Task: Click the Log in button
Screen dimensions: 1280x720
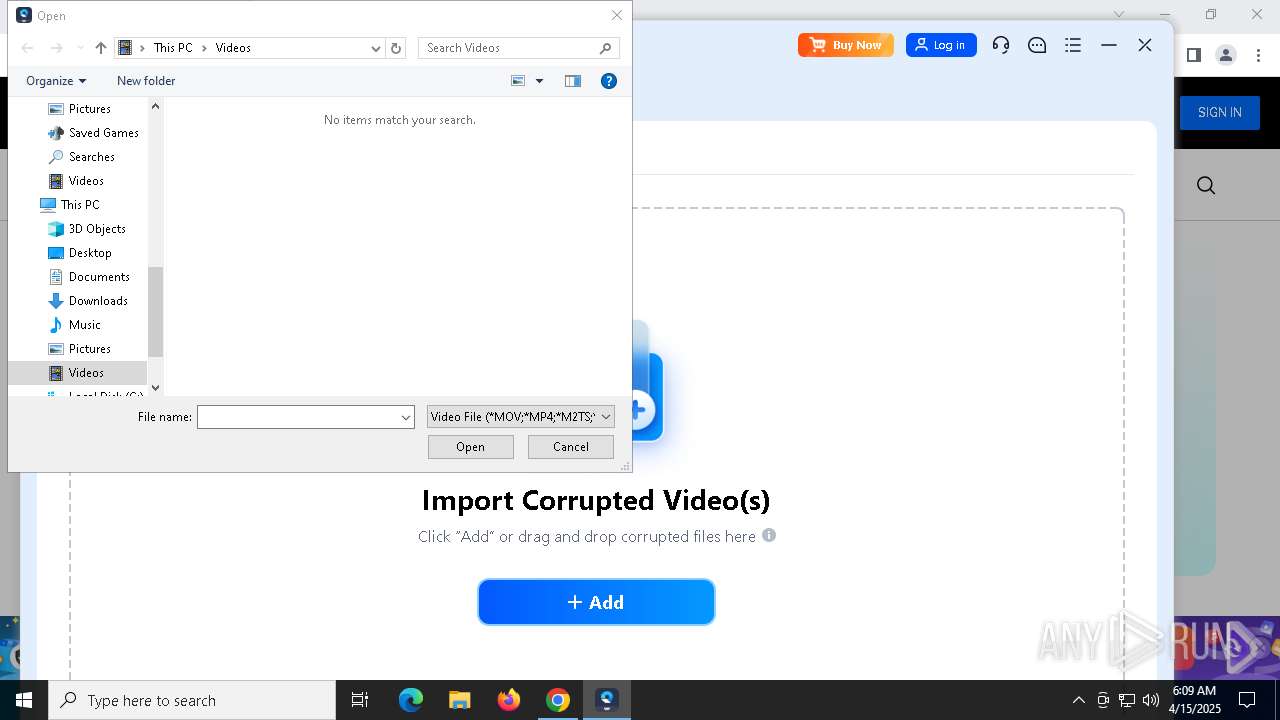Action: (941, 45)
